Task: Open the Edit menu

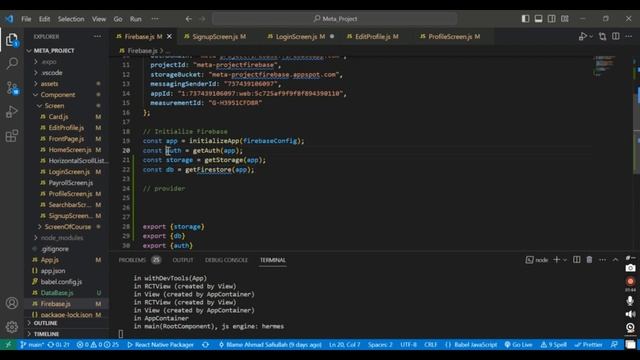Action: click(44, 19)
